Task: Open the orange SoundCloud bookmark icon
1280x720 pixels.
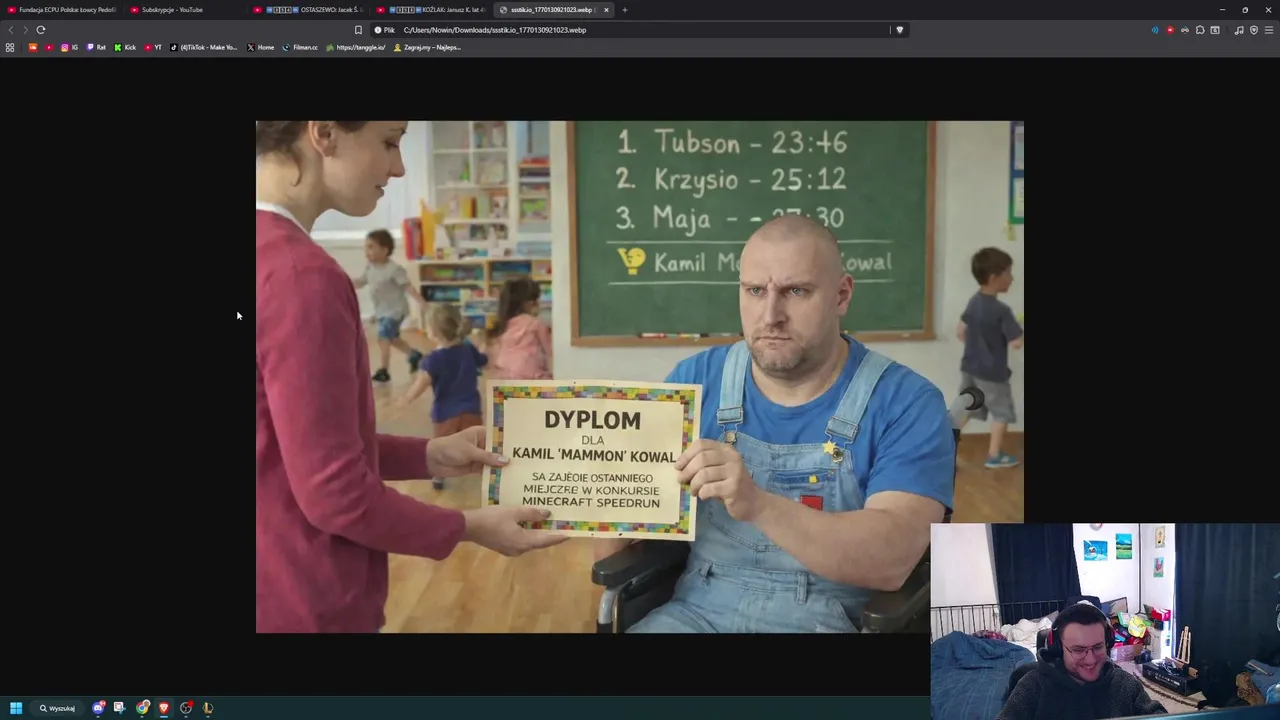Action: coord(33,47)
